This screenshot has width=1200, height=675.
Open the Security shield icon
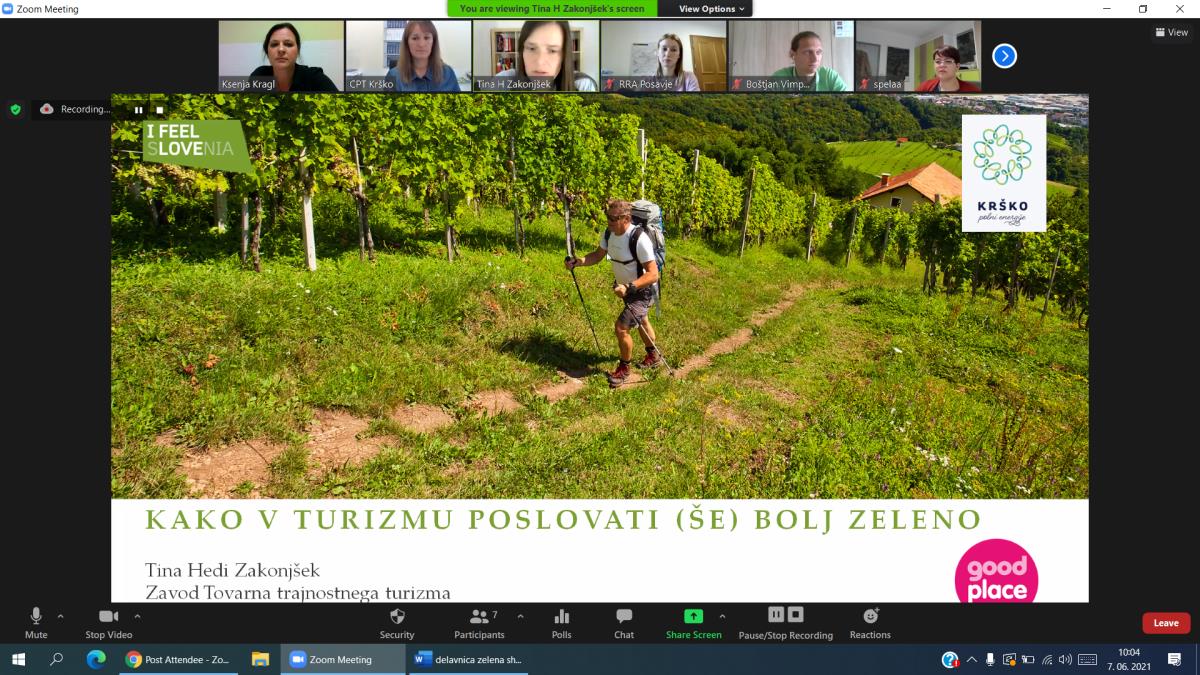[396, 617]
